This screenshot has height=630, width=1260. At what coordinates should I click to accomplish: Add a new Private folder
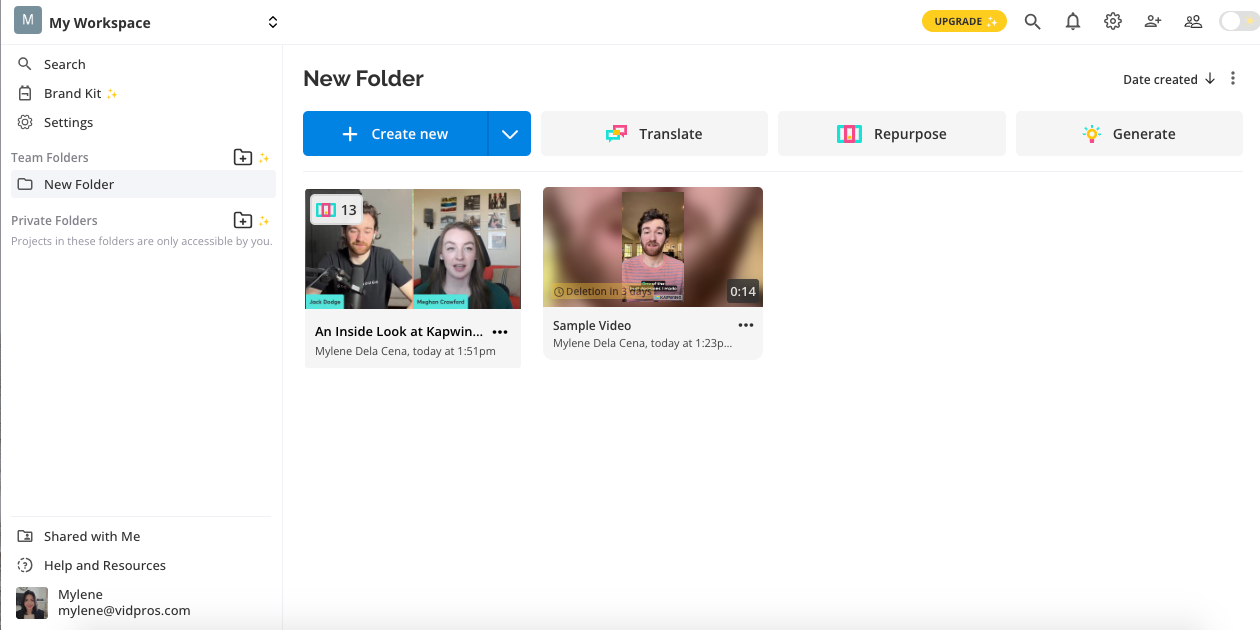point(243,220)
